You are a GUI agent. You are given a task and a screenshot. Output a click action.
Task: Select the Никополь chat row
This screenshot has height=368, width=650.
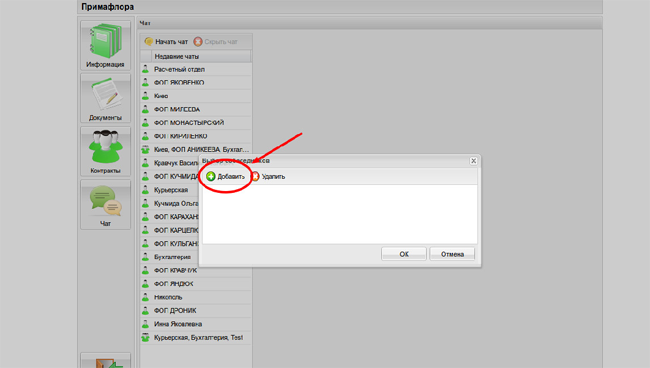(x=196, y=297)
